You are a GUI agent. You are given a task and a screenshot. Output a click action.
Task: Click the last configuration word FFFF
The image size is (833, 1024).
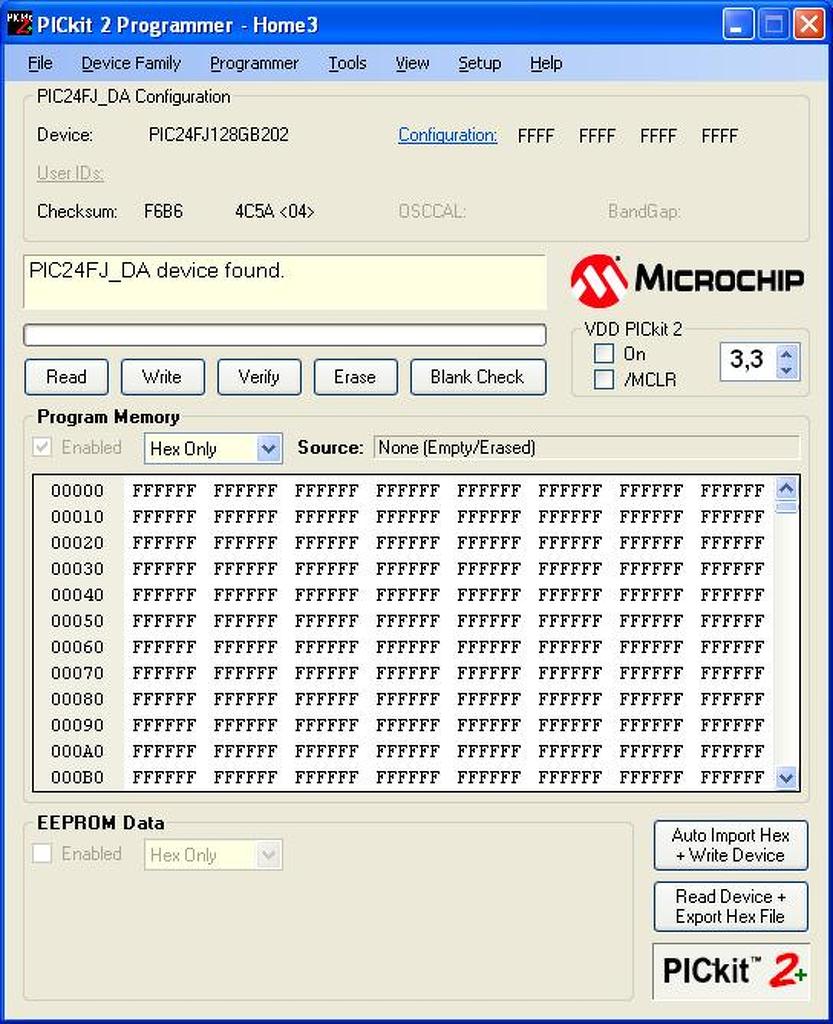tap(719, 136)
